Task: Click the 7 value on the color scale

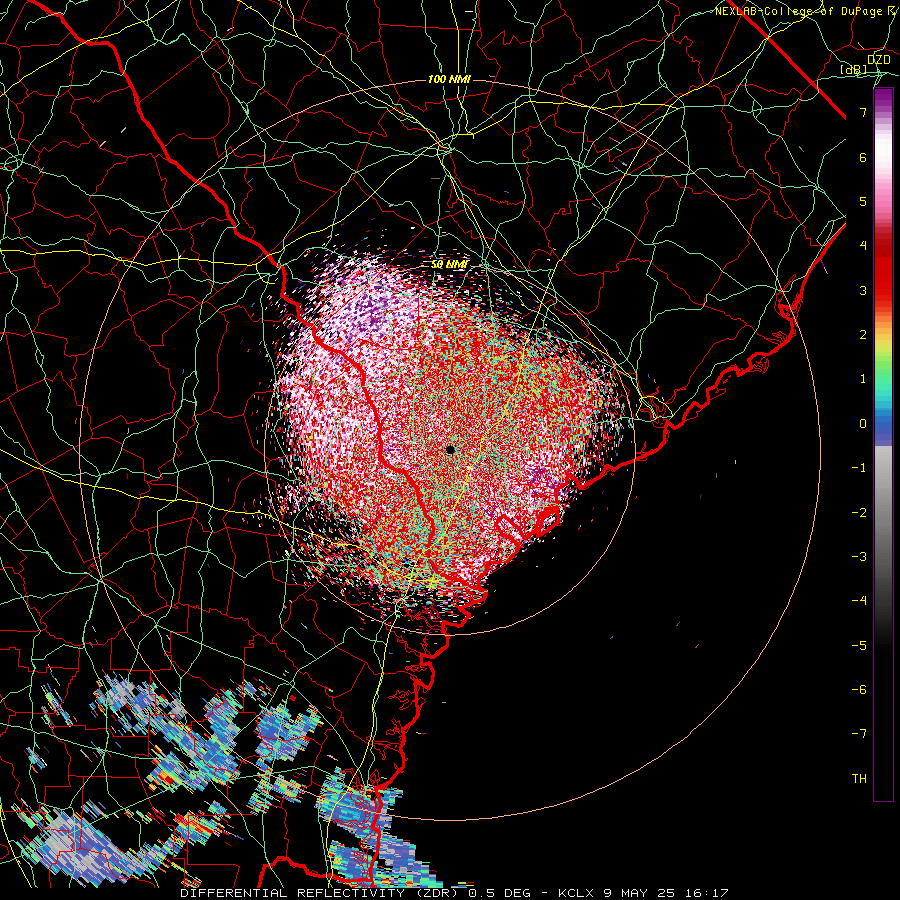Action: 863,112
